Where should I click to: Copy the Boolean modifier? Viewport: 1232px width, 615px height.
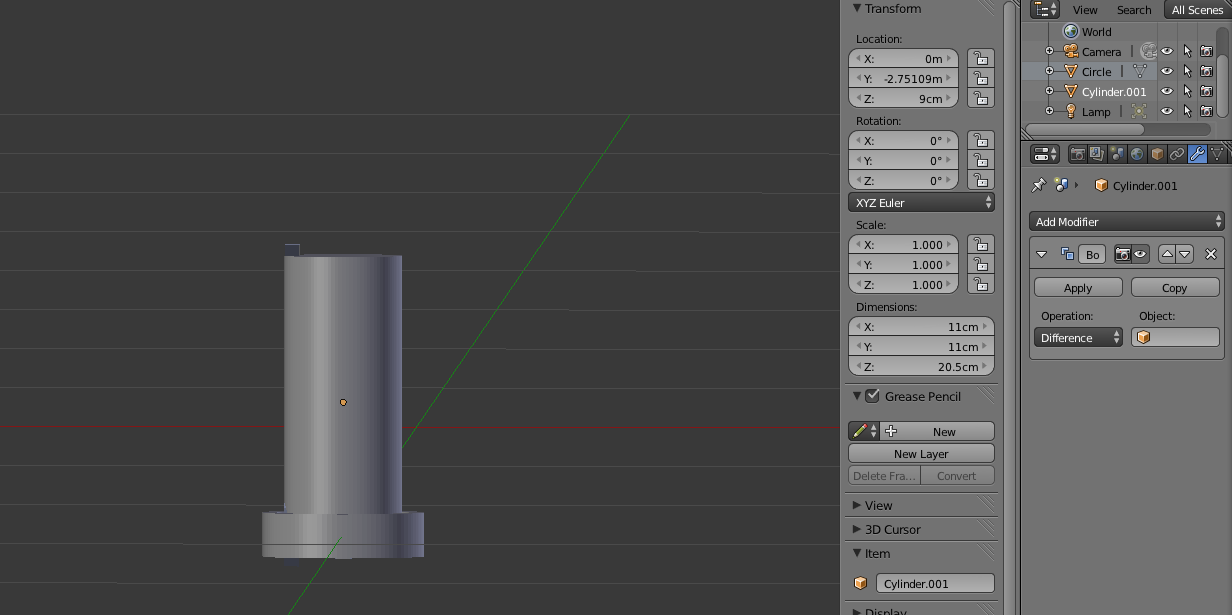1175,287
